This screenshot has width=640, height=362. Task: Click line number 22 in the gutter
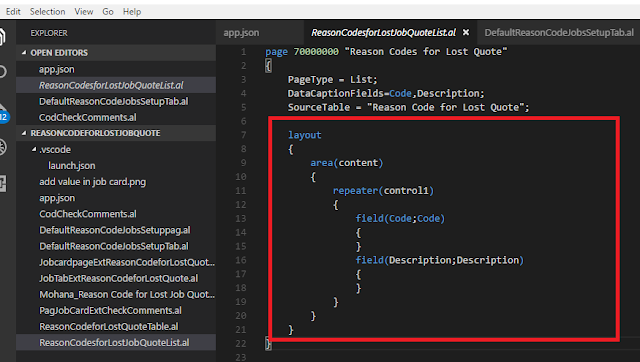(241, 344)
